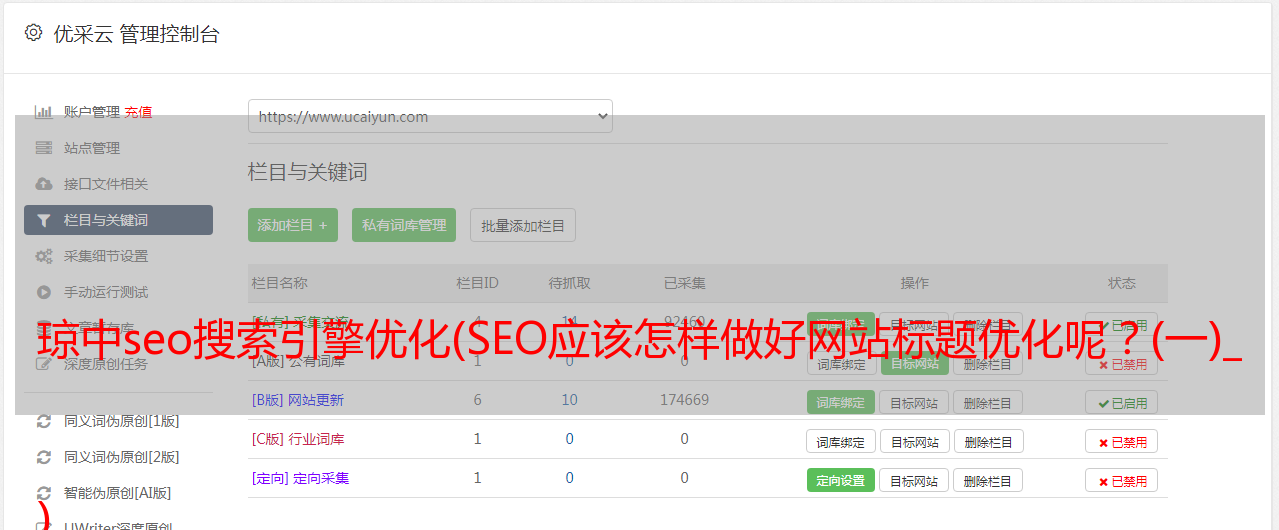Open the [C版] 行业词库 column link
This screenshot has width=1279, height=530.
298,439
